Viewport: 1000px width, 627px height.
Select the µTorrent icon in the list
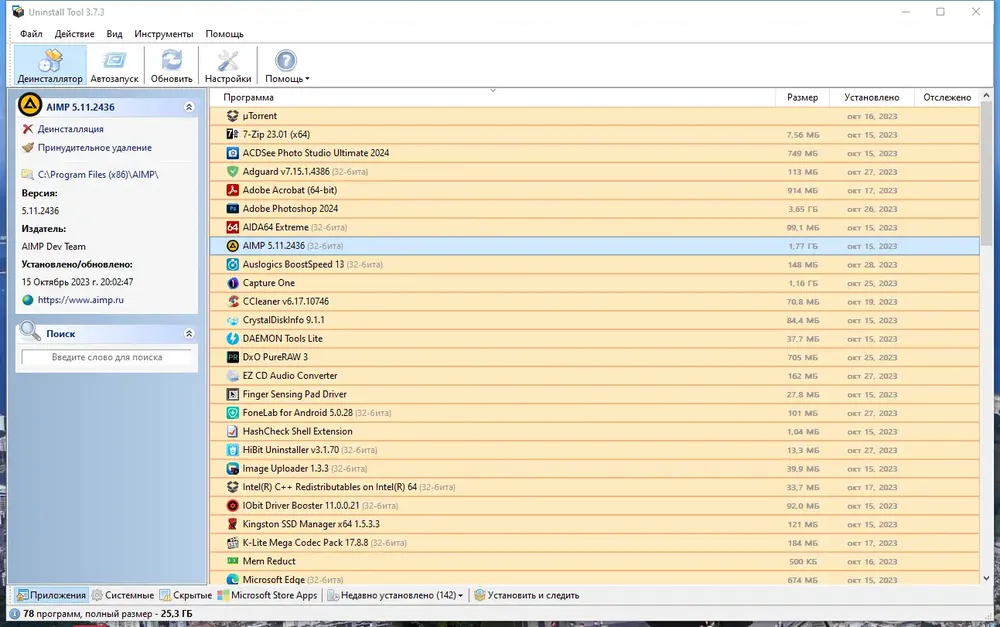click(233, 116)
